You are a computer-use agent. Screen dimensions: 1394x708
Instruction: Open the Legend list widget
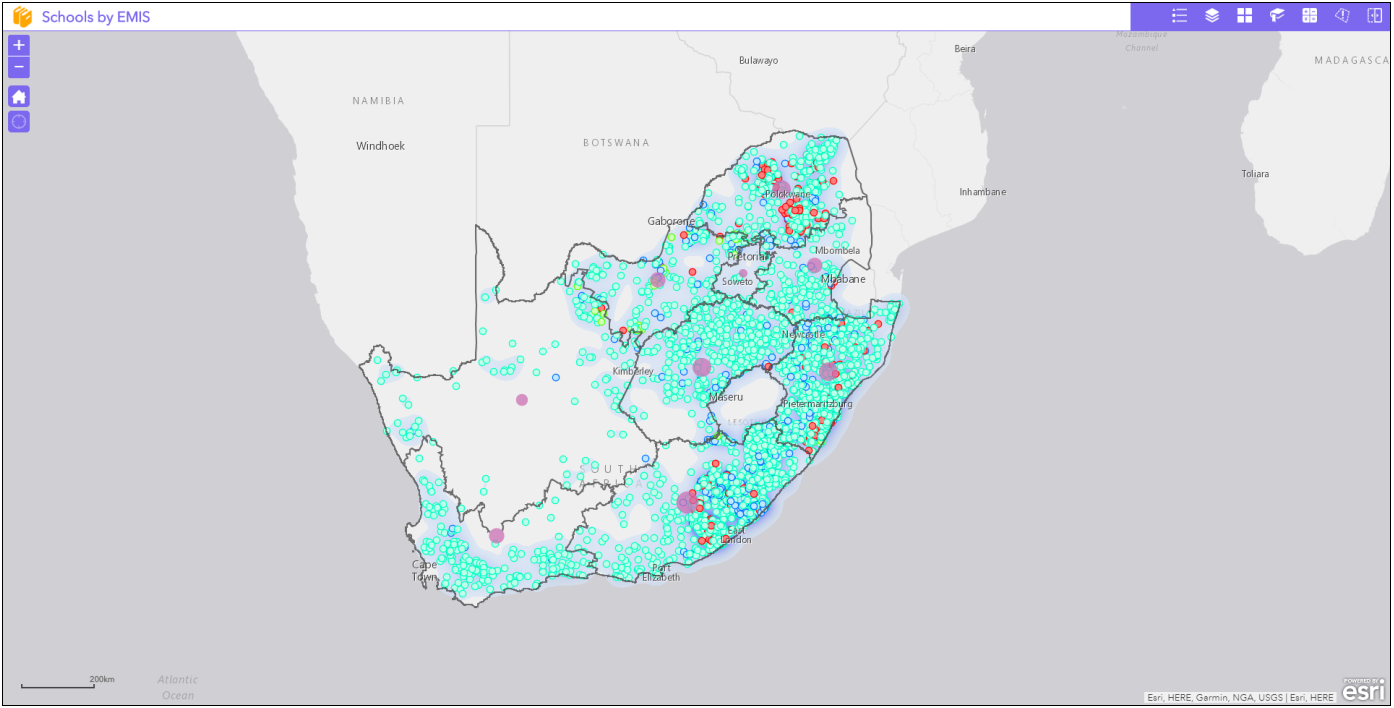click(x=1179, y=16)
